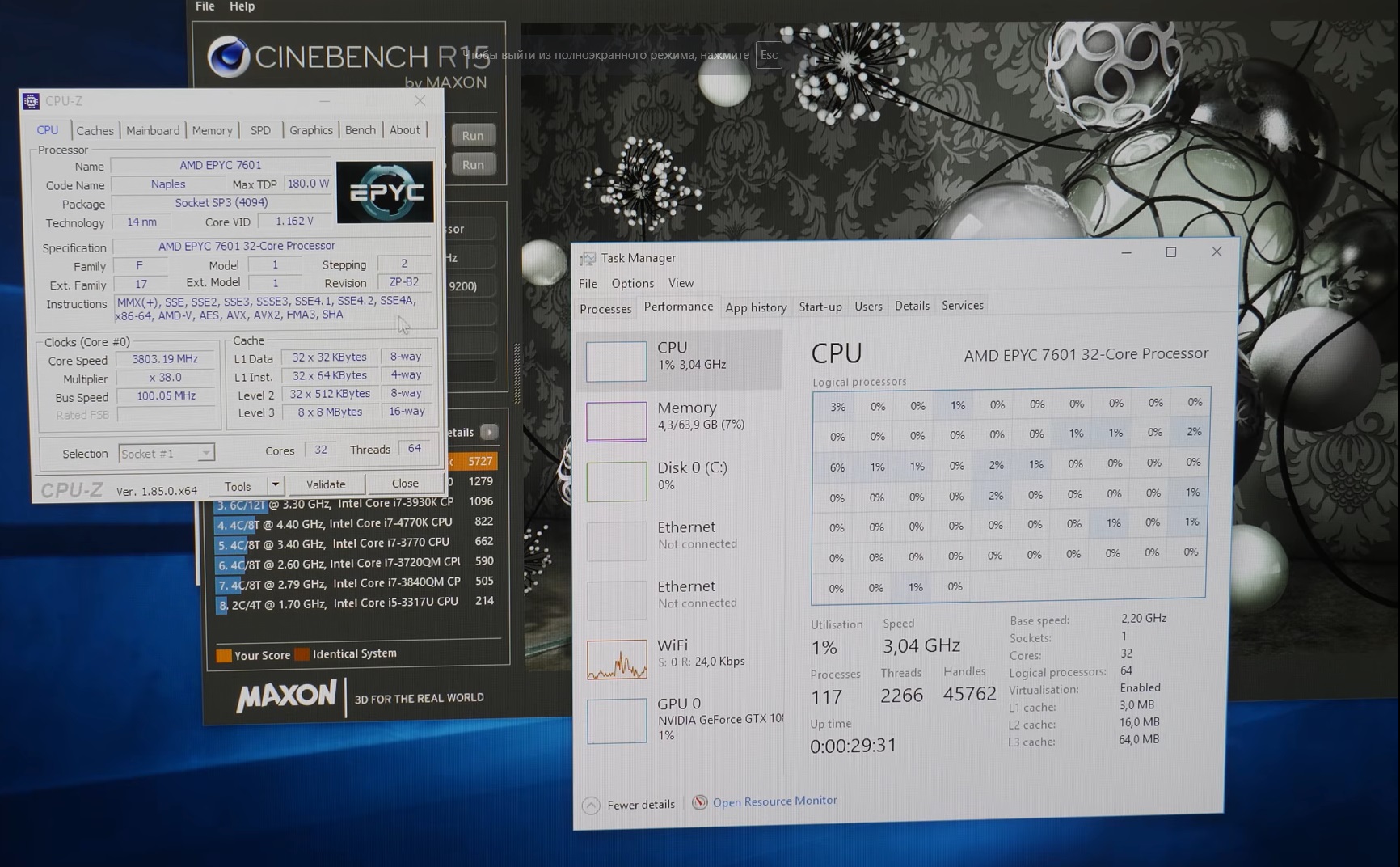The width and height of the screenshot is (1400, 867).
Task: Click the Cinebench R15 sphere logo
Action: point(227,57)
